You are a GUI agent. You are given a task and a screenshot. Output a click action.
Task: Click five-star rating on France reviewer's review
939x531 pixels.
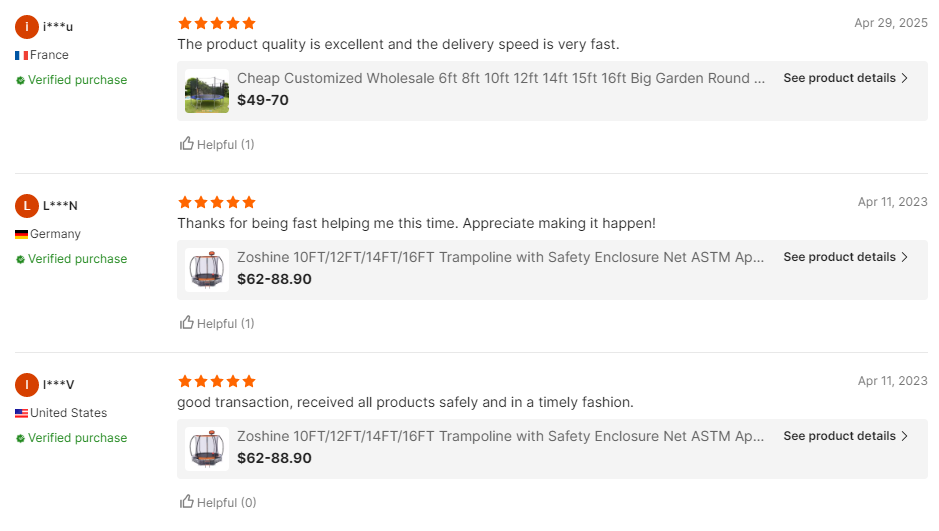tap(216, 23)
